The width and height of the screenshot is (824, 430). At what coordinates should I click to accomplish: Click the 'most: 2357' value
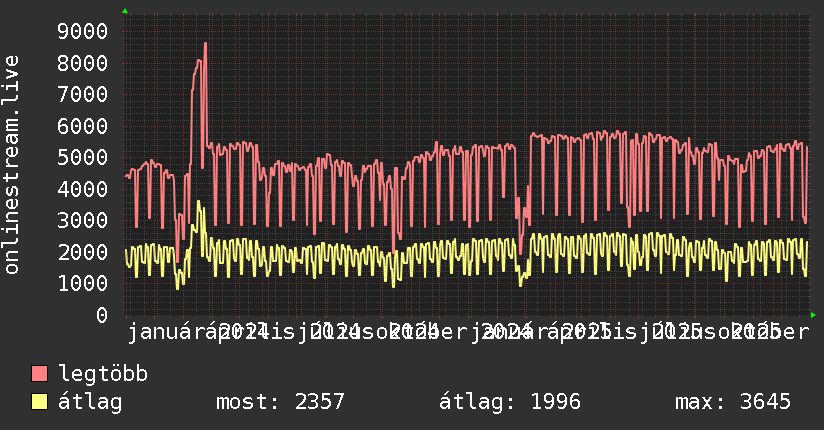point(280,402)
